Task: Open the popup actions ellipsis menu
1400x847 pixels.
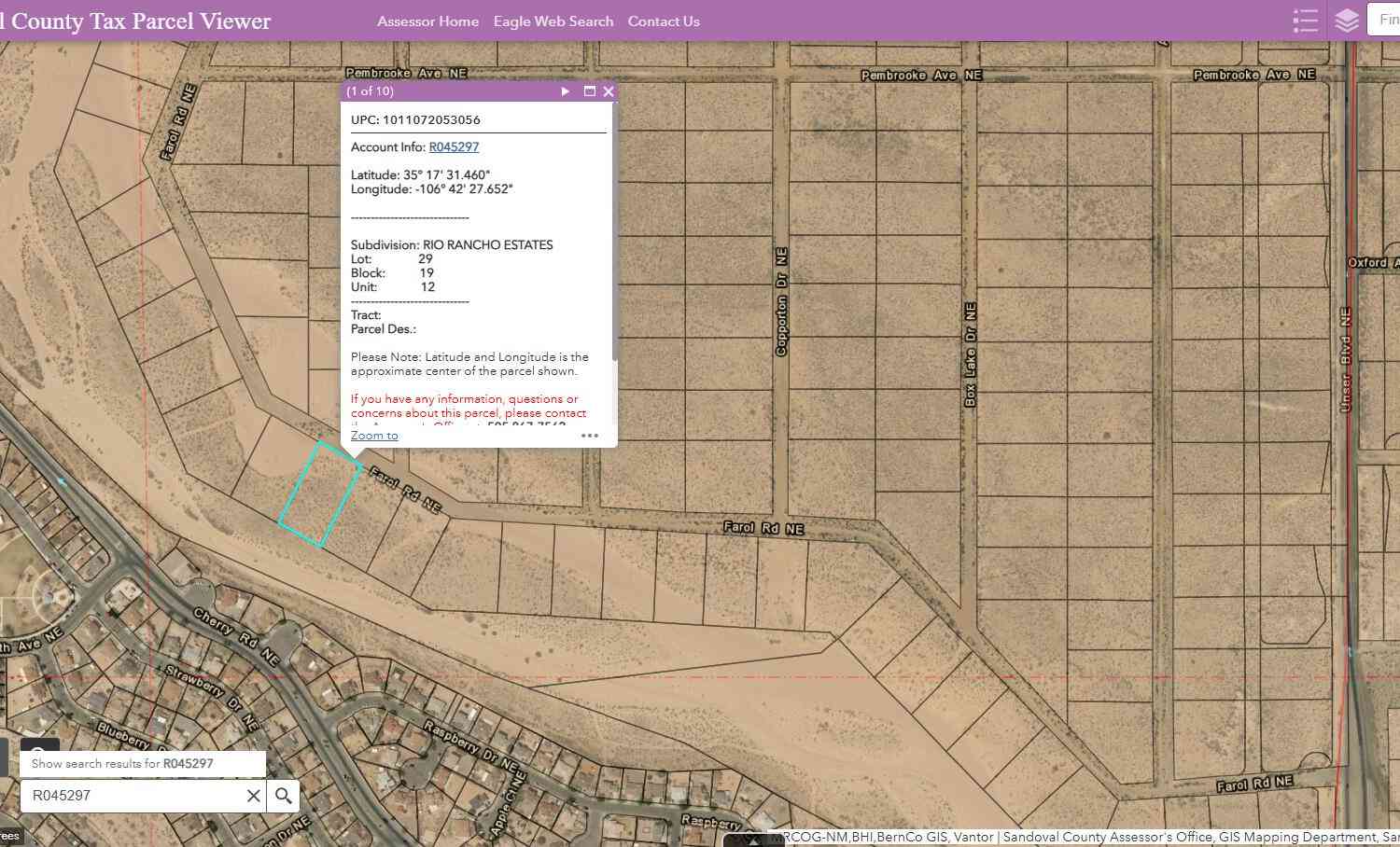Action: (590, 435)
